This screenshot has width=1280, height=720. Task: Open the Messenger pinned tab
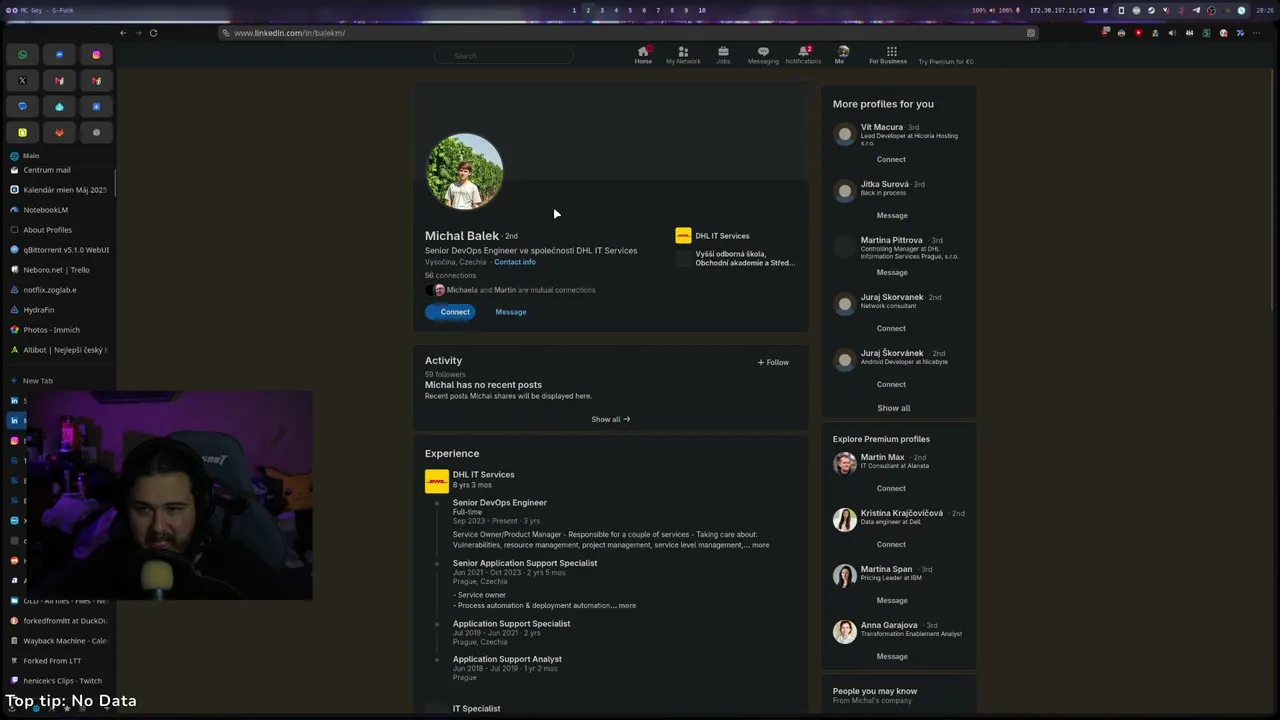point(59,55)
